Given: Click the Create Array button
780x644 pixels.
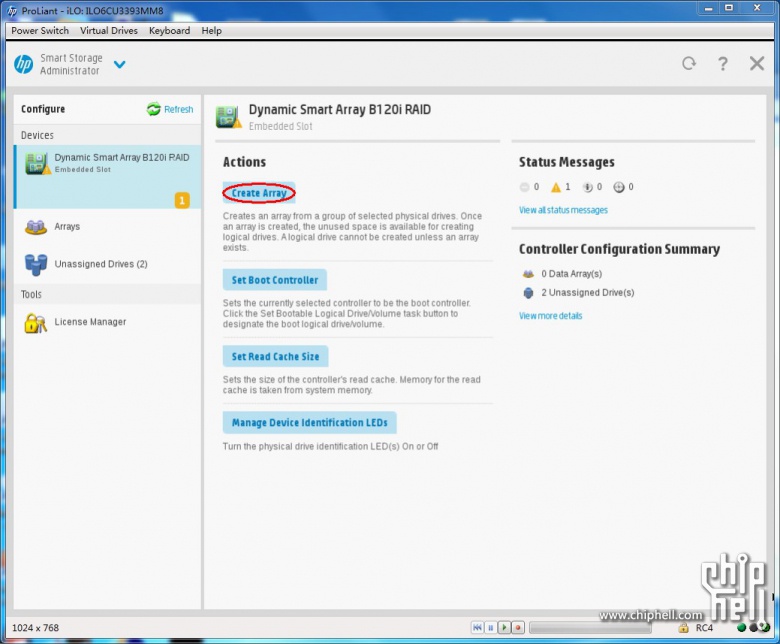Looking at the screenshot, I should (259, 193).
